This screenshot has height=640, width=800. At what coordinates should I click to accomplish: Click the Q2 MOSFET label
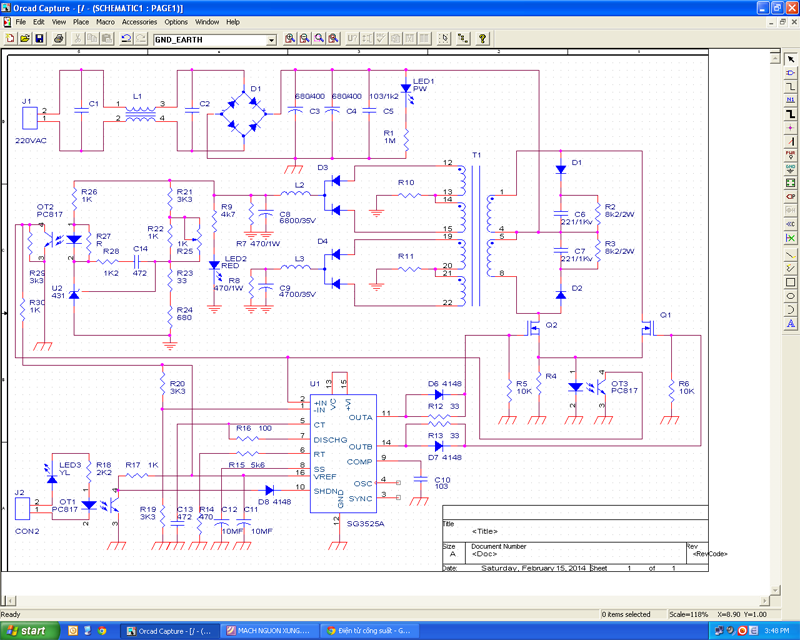coord(552,325)
